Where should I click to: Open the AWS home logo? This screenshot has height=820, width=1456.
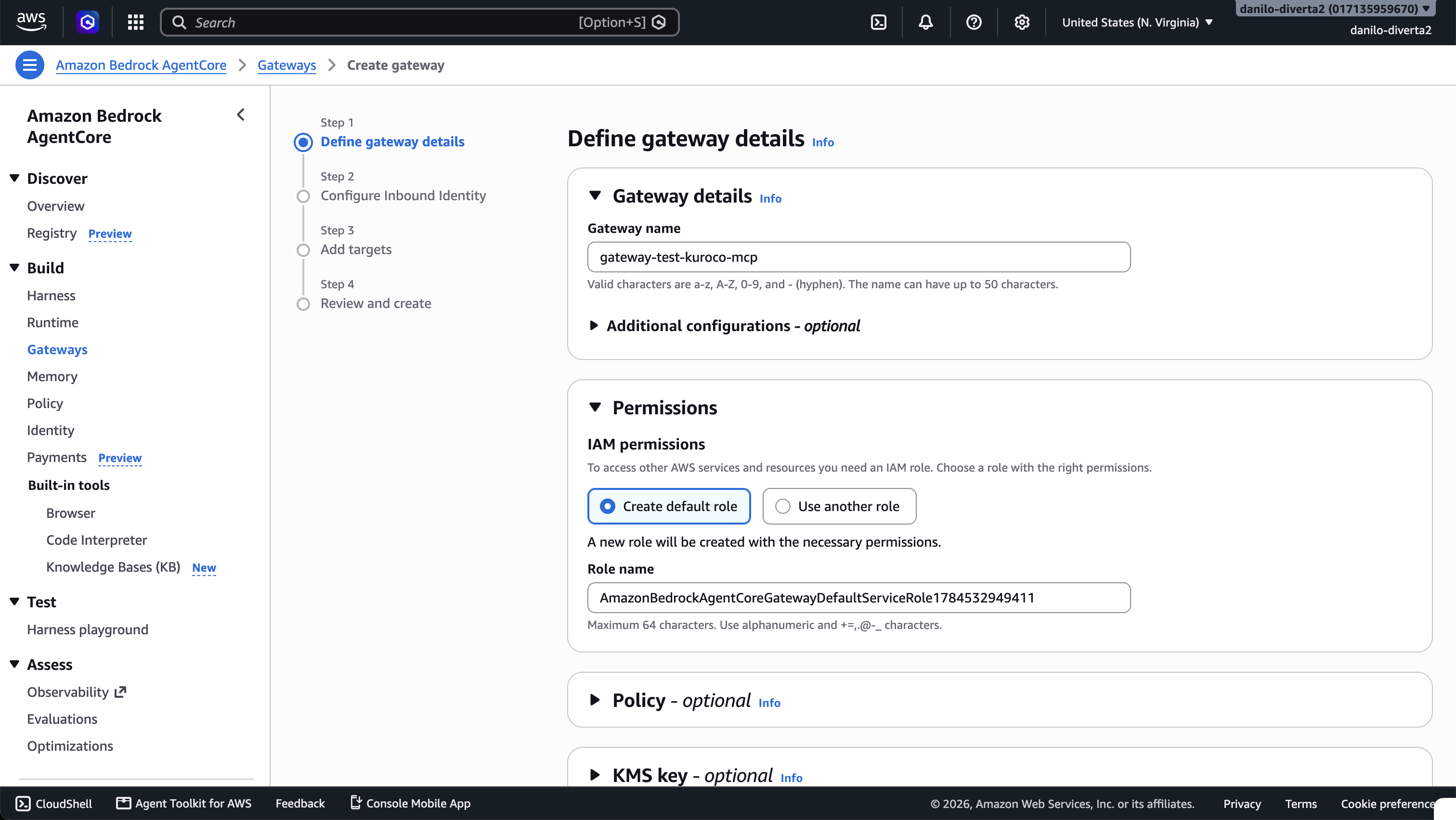pos(31,22)
